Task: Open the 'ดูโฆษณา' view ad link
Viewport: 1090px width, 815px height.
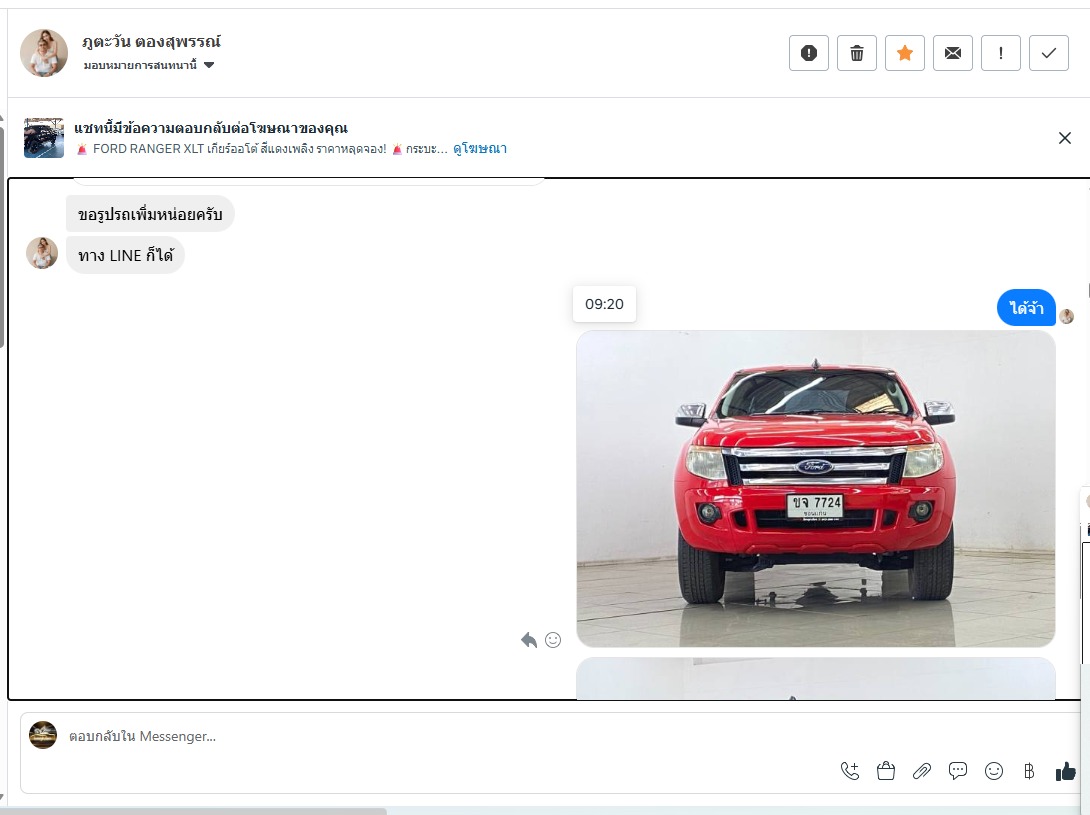Action: tap(480, 149)
